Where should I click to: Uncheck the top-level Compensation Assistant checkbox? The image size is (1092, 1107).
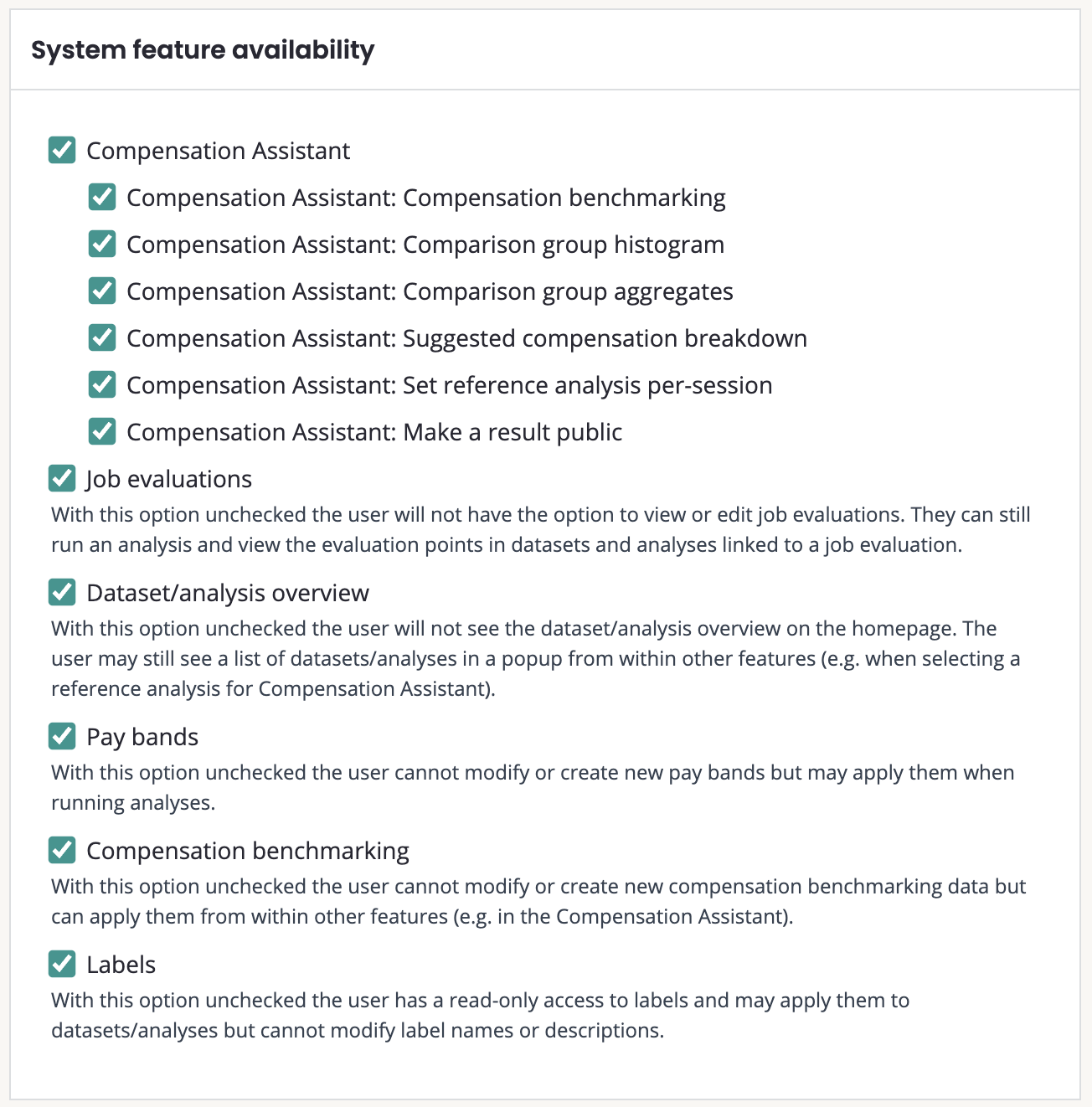[62, 151]
